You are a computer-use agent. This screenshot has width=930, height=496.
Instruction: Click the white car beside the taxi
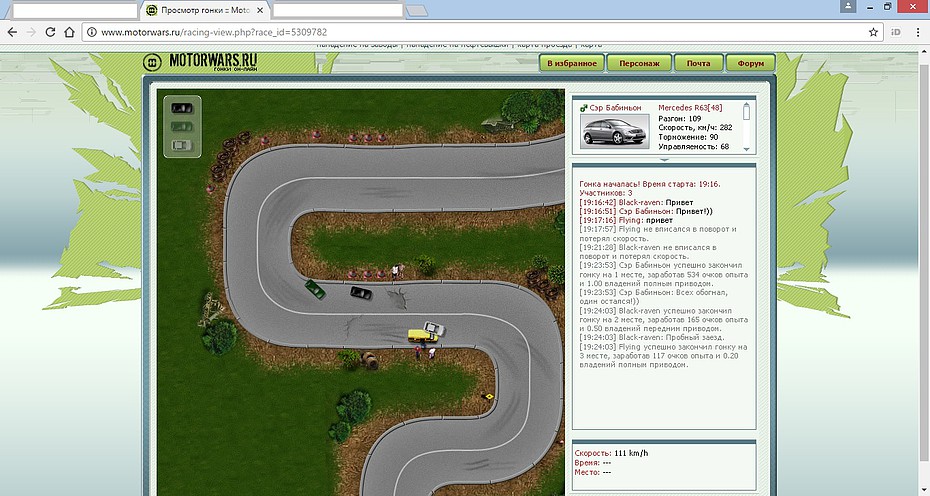tap(435, 328)
